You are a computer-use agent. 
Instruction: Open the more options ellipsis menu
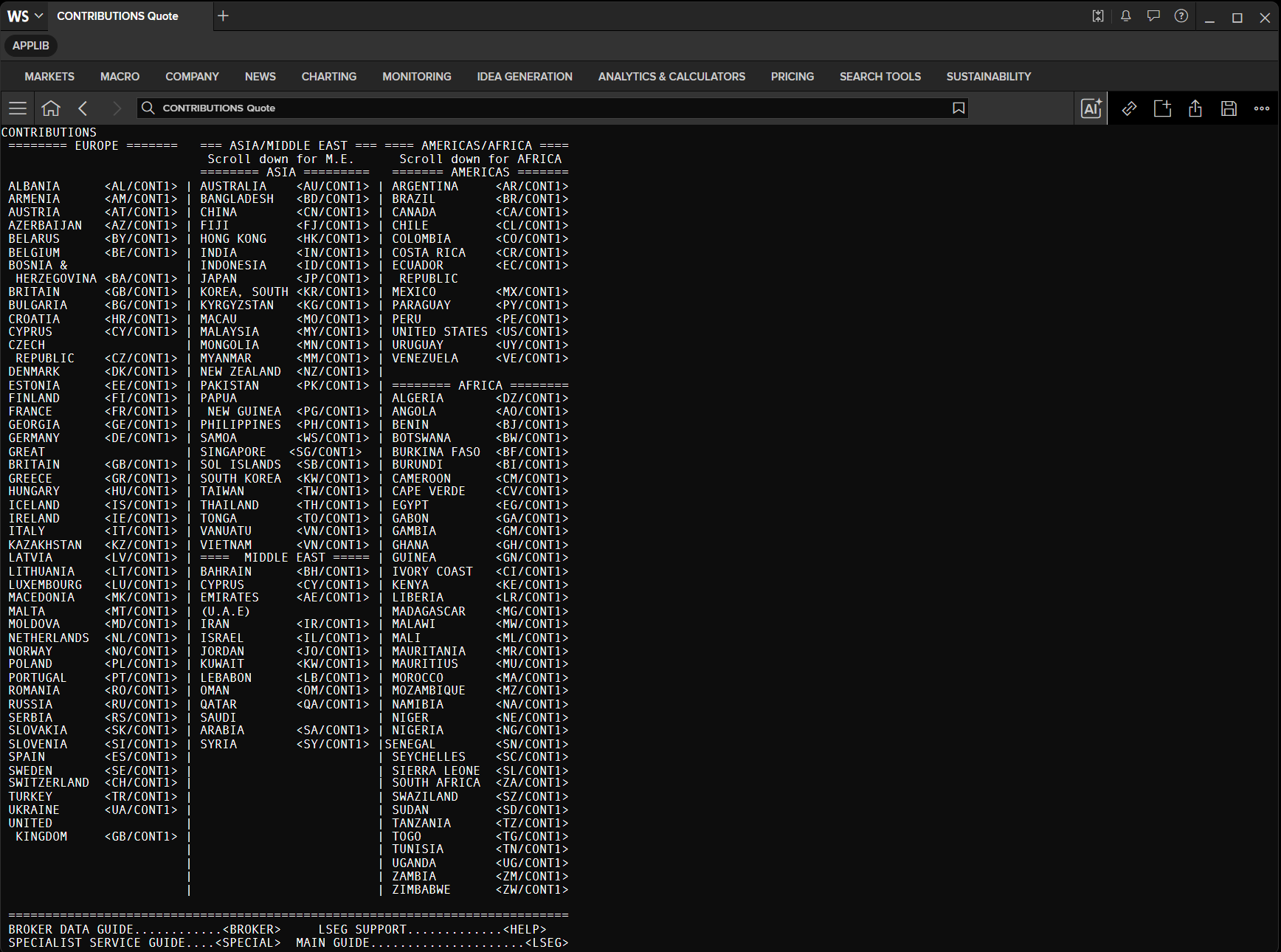pyautogui.click(x=1262, y=108)
